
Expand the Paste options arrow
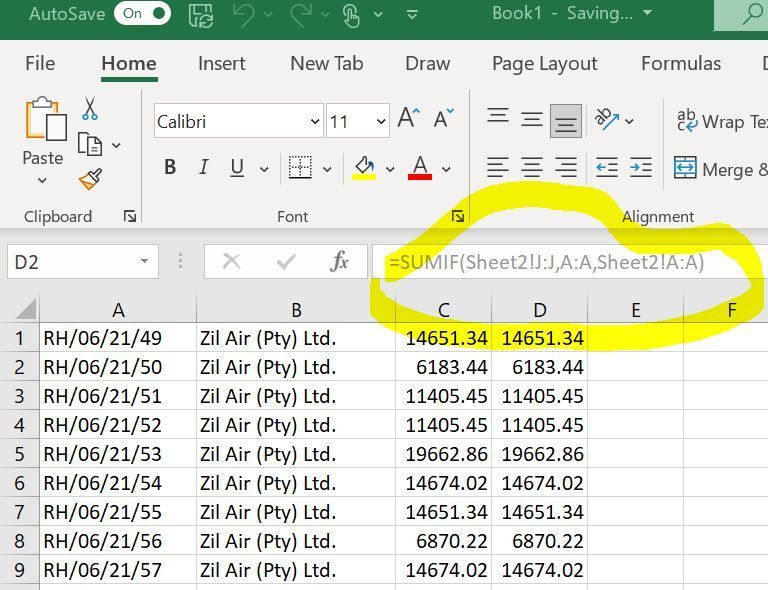[43, 180]
